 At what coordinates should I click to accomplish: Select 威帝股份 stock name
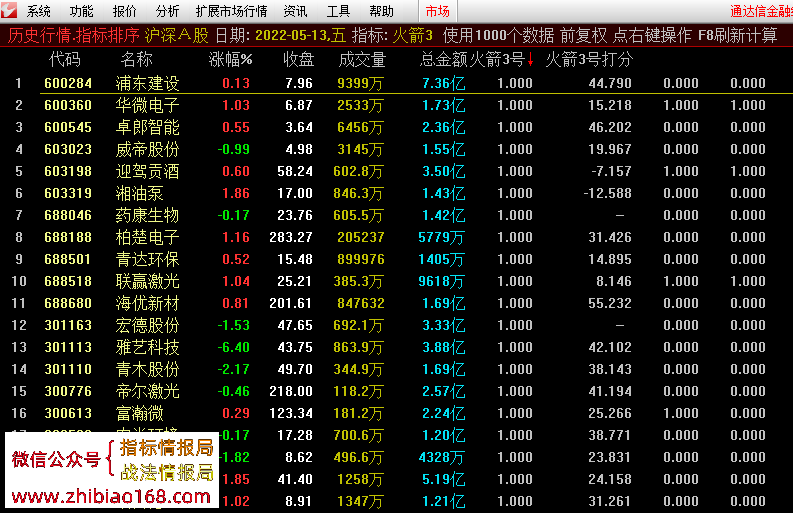coord(147,149)
